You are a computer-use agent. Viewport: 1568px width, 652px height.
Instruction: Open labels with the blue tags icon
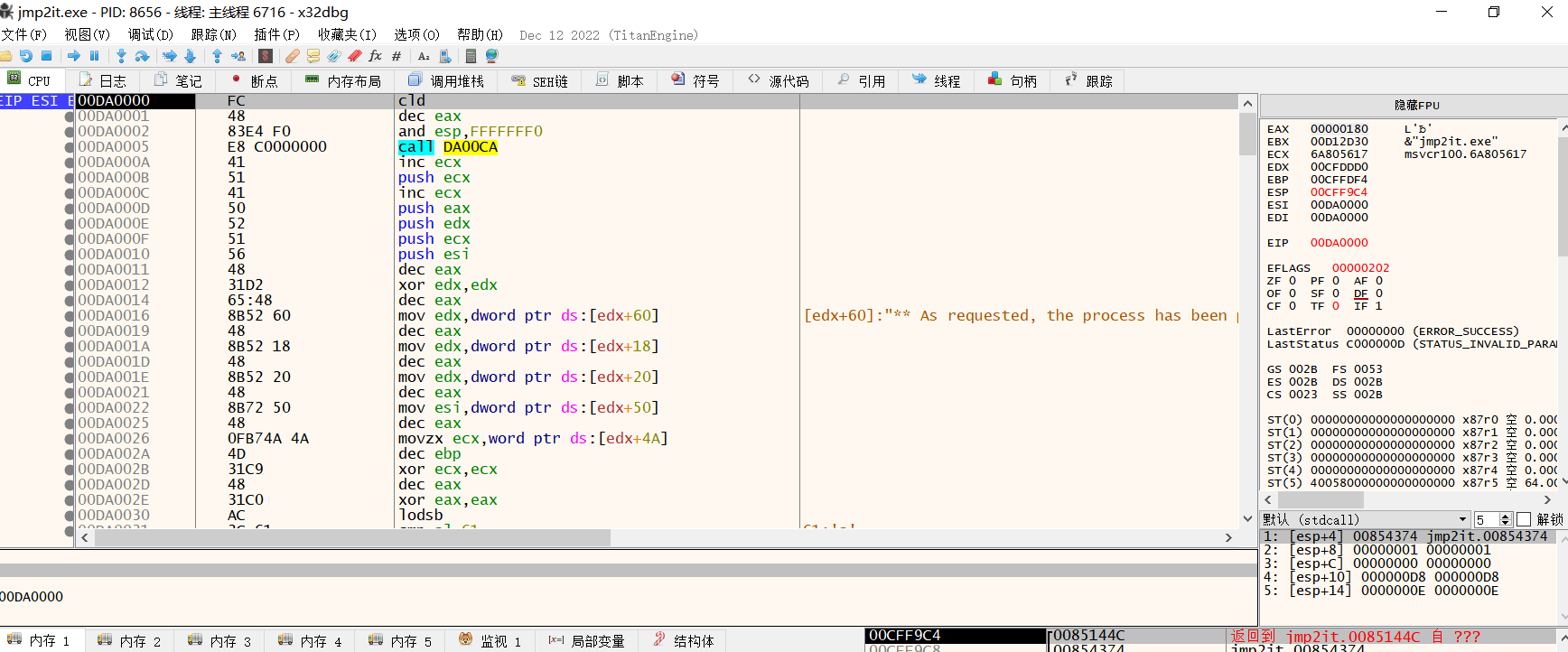pyautogui.click(x=333, y=56)
